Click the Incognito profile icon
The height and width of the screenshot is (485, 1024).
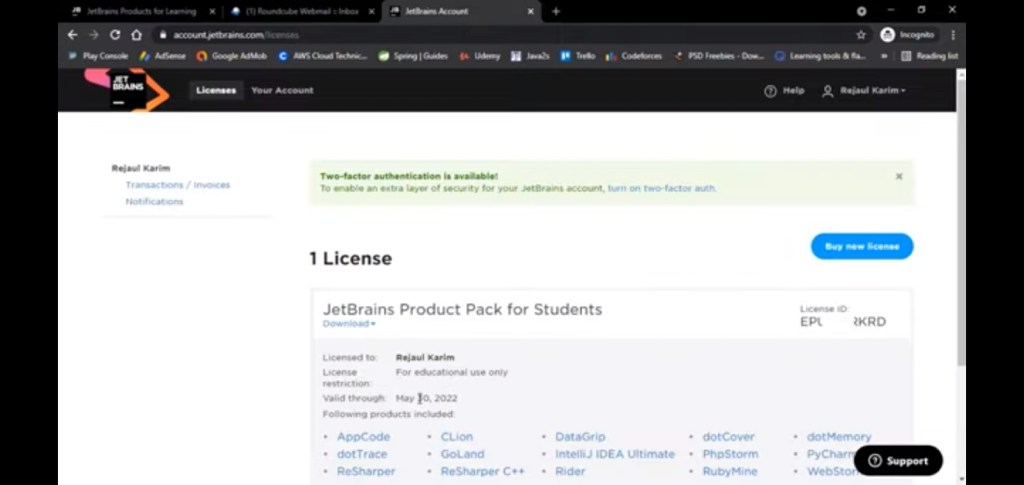tap(887, 35)
